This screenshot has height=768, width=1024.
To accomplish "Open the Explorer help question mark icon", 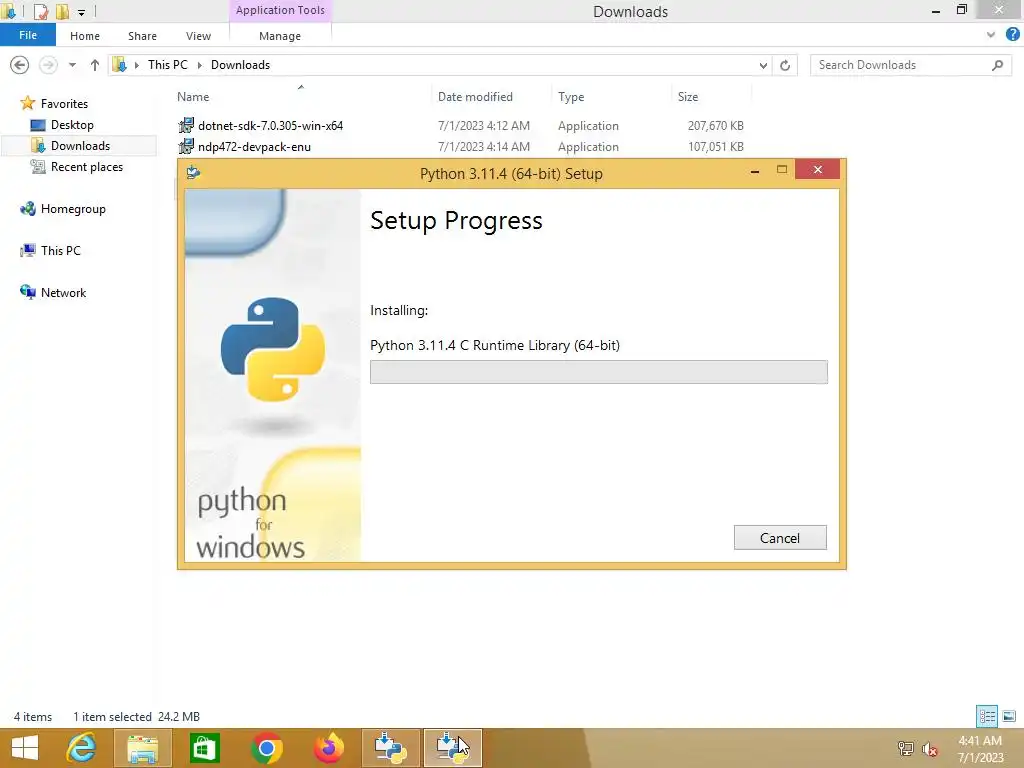I will 1013,35.
